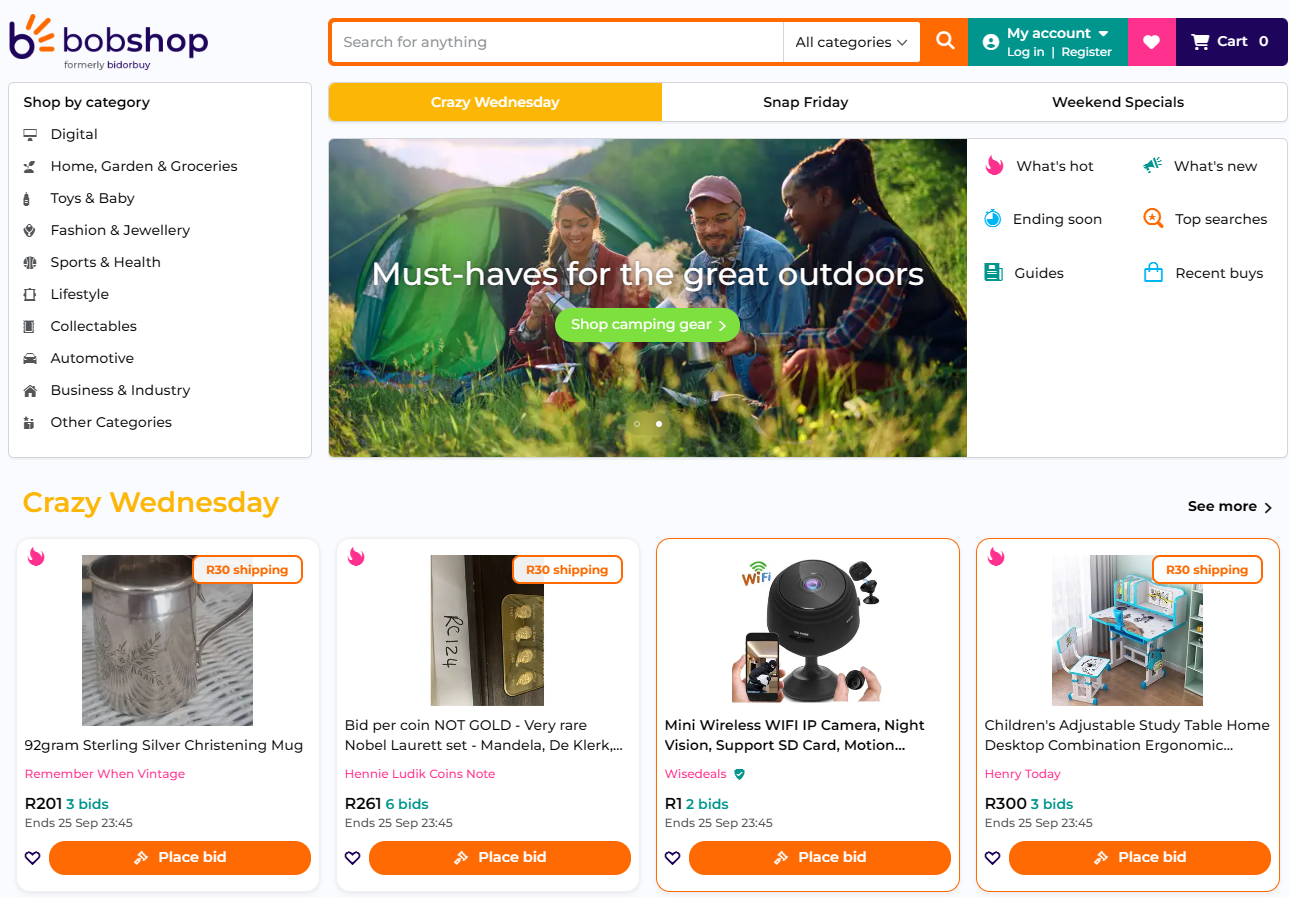
Task: Place bid on the Nobel Laurett coin set
Action: (x=500, y=858)
